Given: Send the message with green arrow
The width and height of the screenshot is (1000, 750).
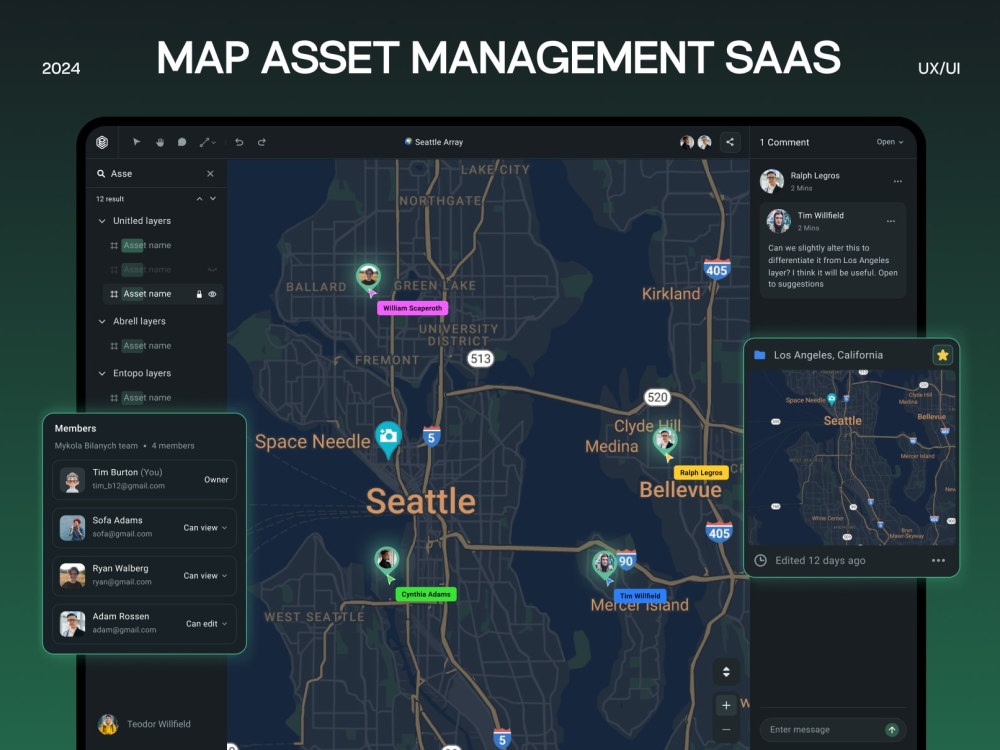Looking at the screenshot, I should pyautogui.click(x=892, y=730).
